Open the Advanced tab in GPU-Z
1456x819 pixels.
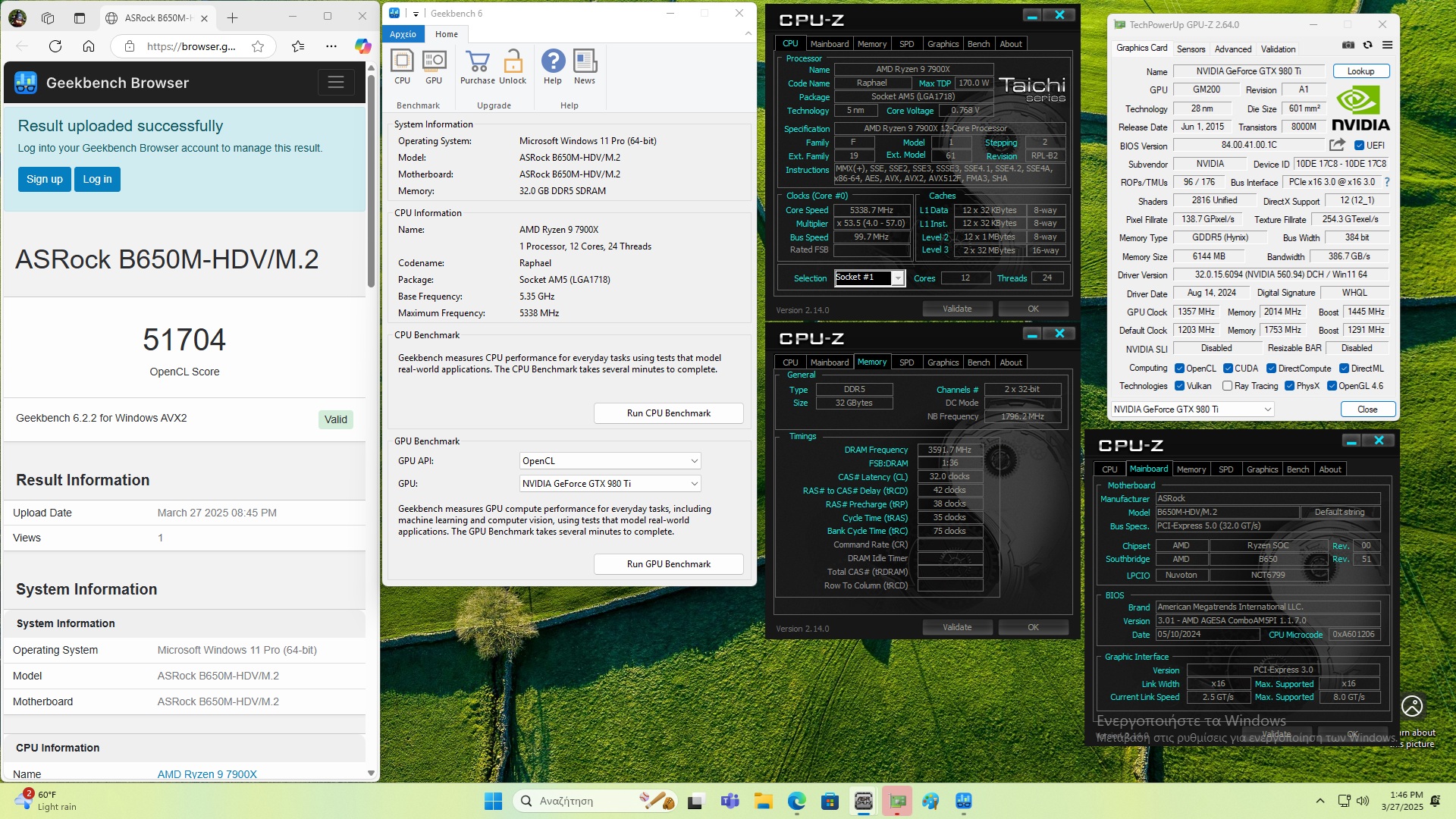(1233, 49)
